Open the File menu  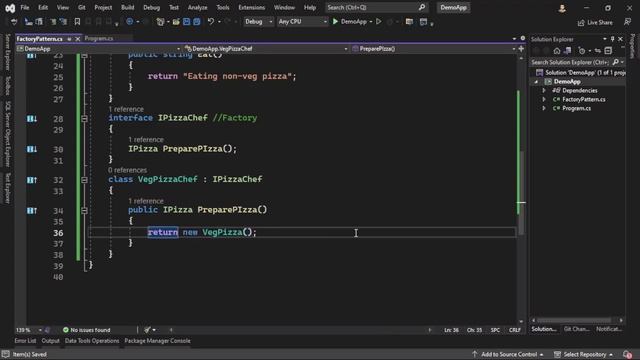pyautogui.click(x=24, y=7)
